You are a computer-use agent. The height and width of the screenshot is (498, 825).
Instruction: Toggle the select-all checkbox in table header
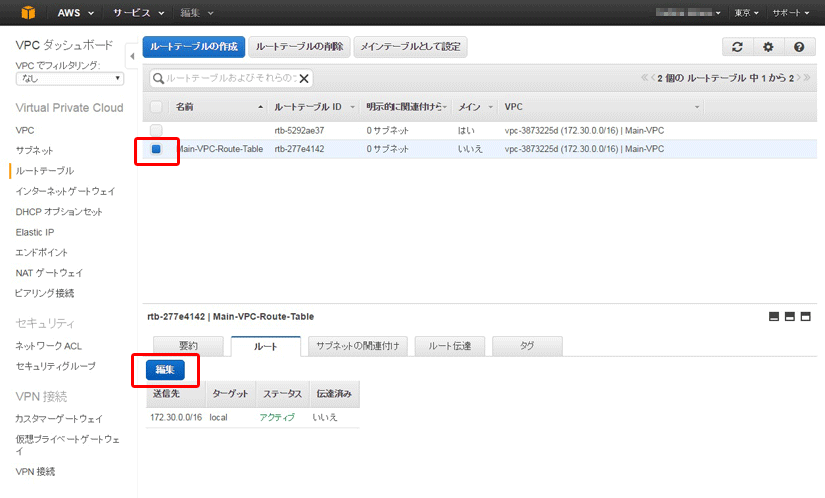156,106
